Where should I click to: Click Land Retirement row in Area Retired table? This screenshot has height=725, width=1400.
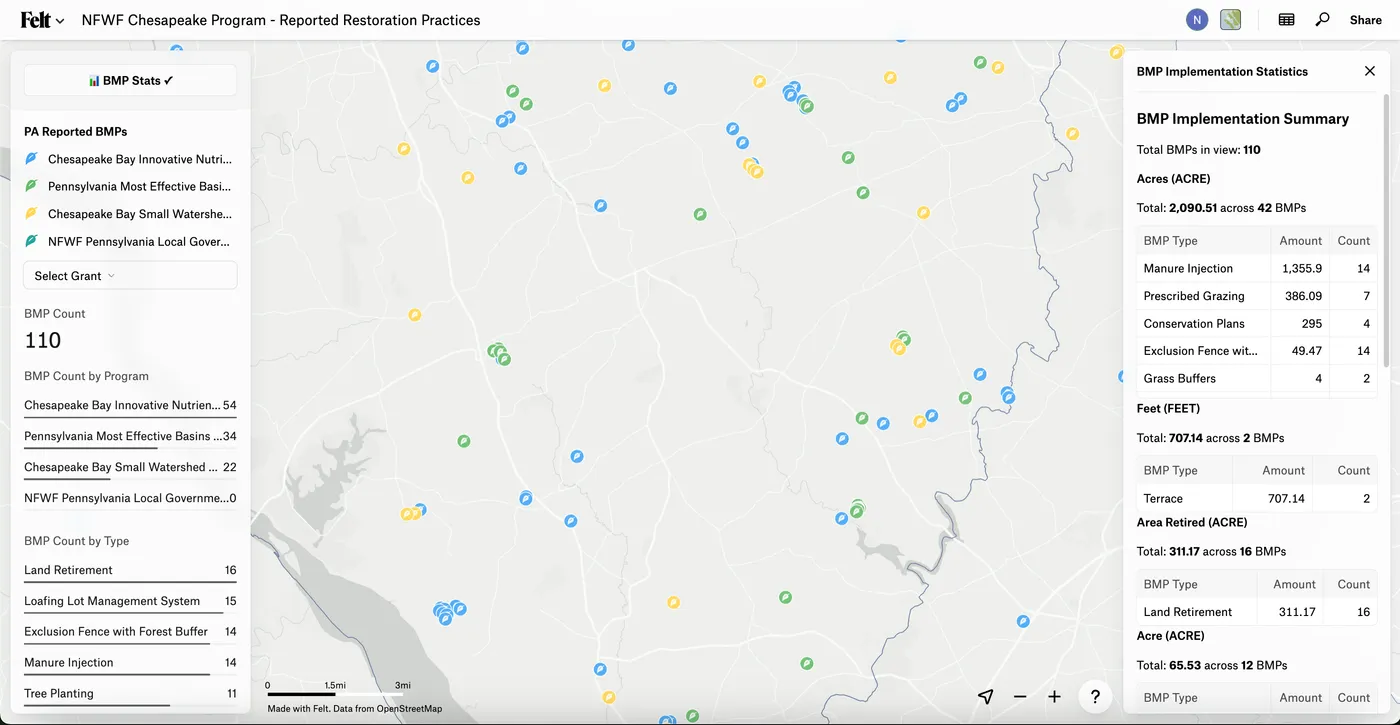point(1257,612)
